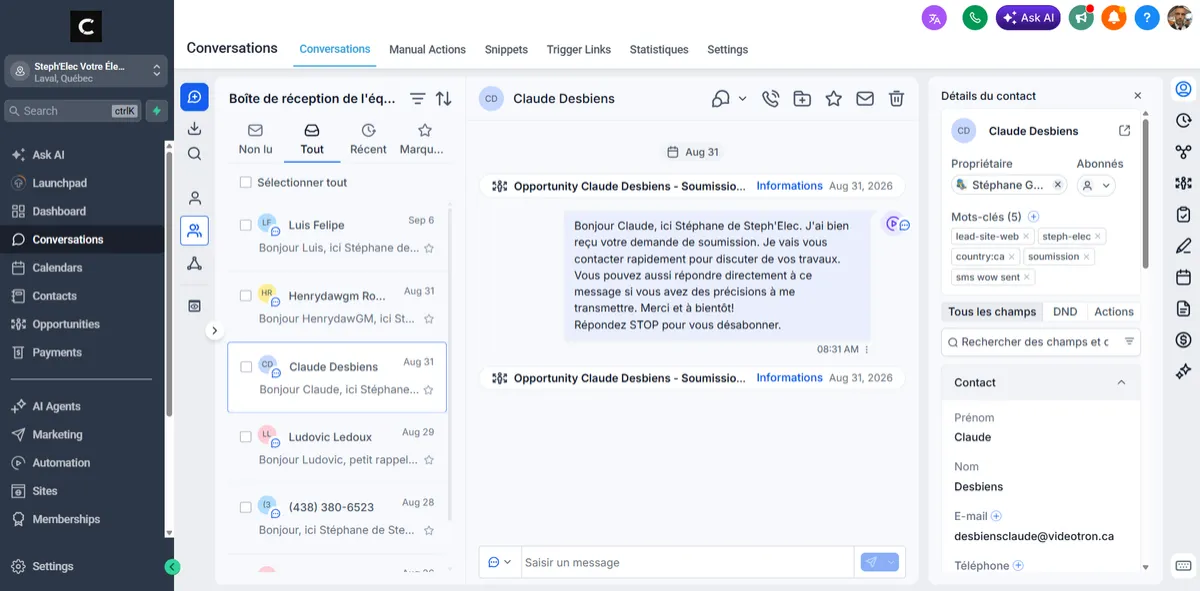Switch to the Manual Actions tab
This screenshot has height=591, width=1200.
pyautogui.click(x=427, y=49)
